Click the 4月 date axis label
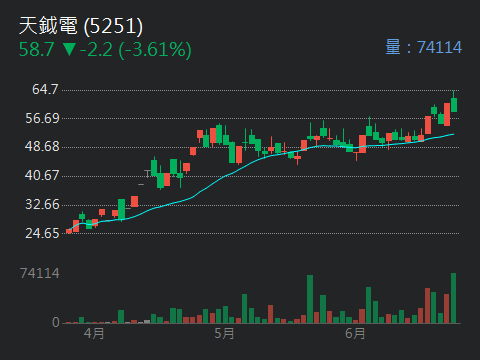Image resolution: width=480 pixels, height=360 pixels. [x=94, y=333]
